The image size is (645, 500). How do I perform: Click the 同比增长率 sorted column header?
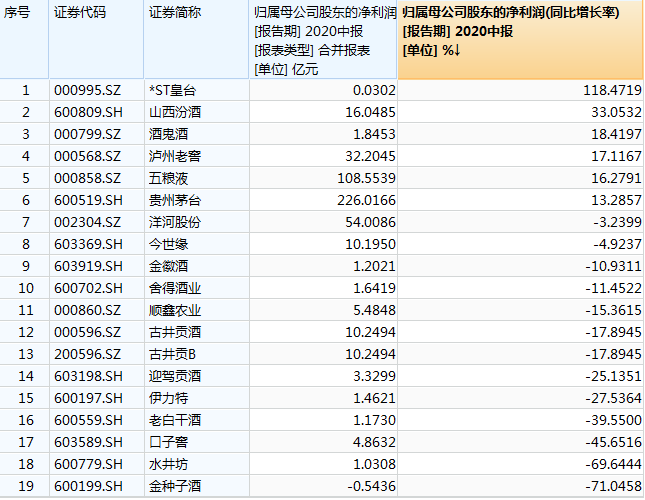coord(520,39)
